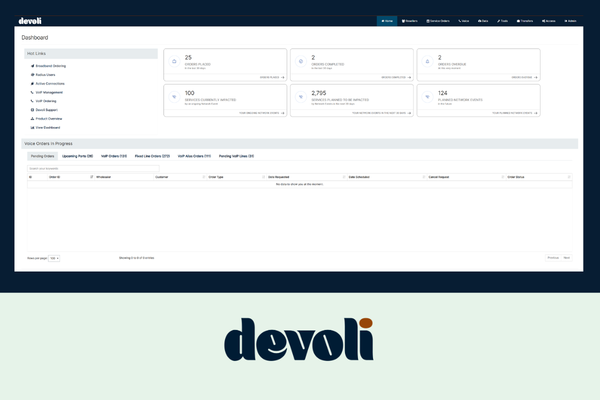
Task: Switch to the Fixed Line Orders tab
Action: tap(152, 156)
